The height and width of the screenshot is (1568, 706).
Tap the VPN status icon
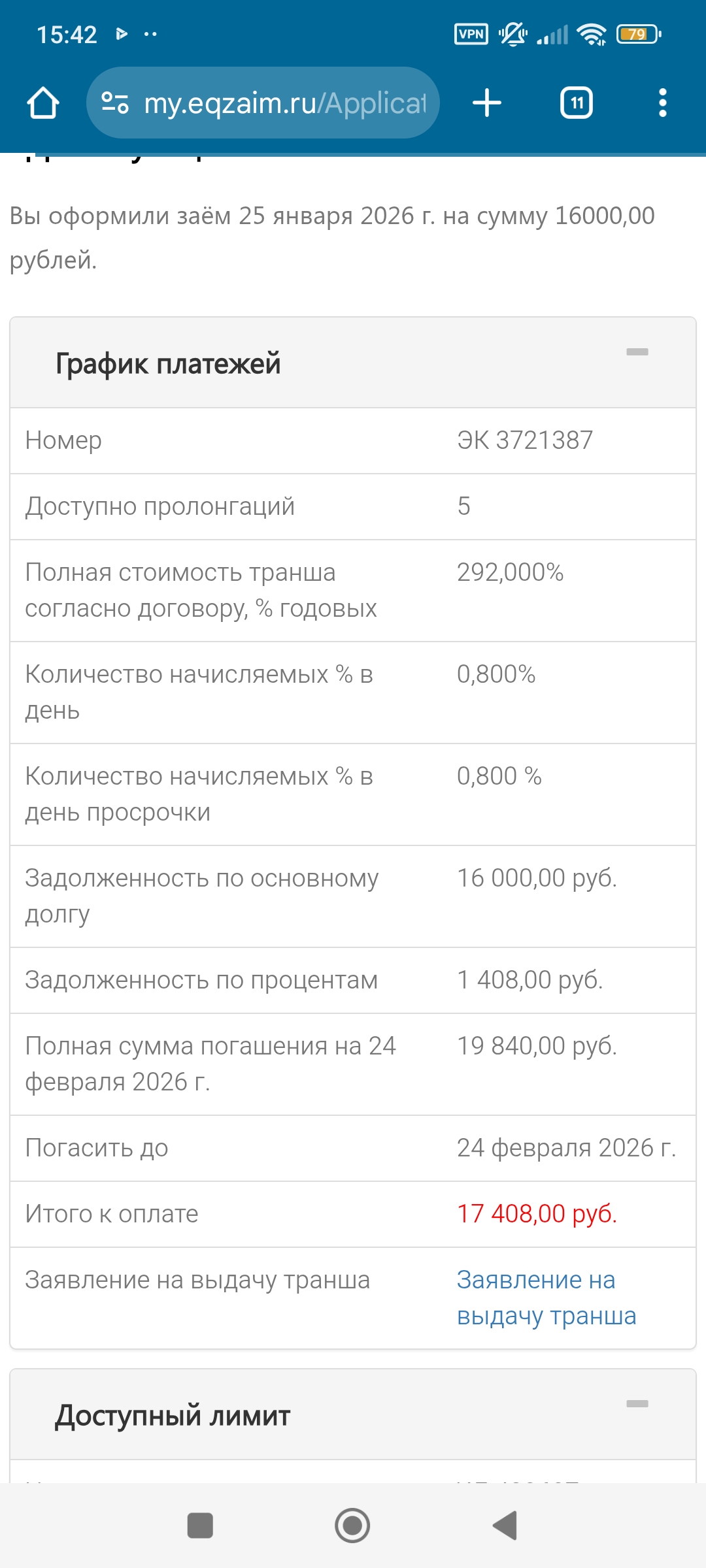pos(471,34)
